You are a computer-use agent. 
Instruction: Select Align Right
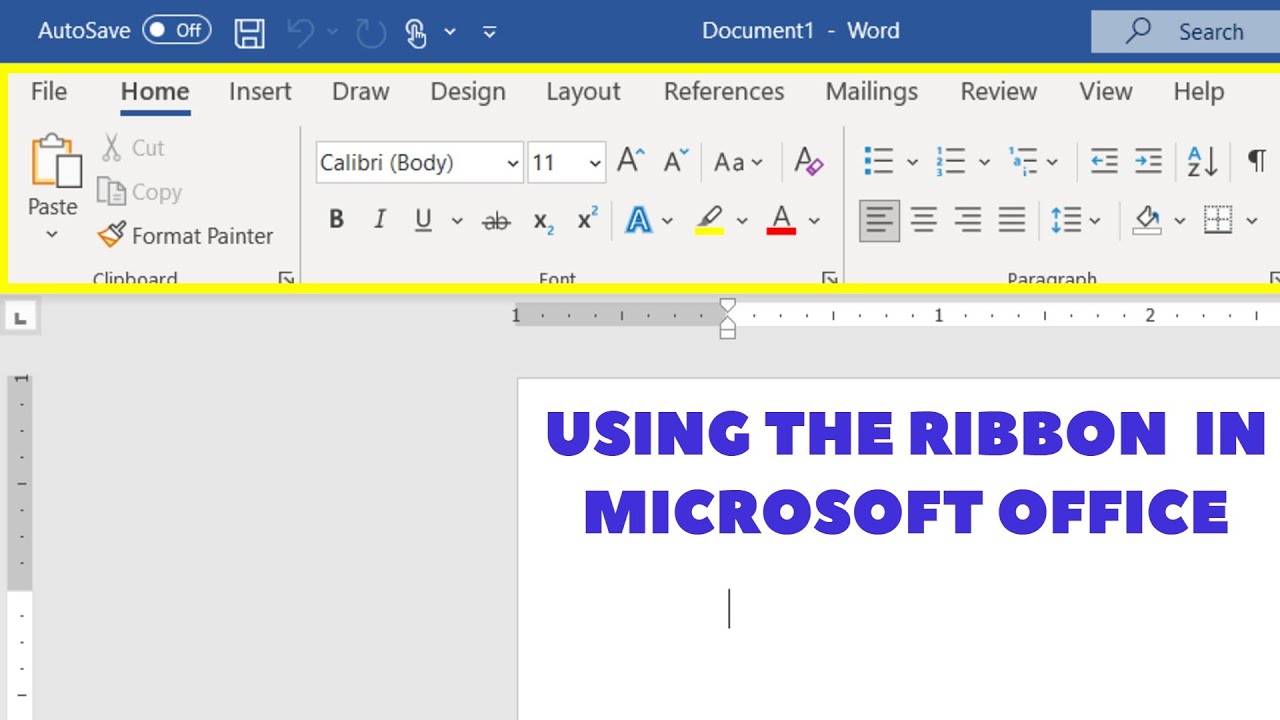[968, 220]
